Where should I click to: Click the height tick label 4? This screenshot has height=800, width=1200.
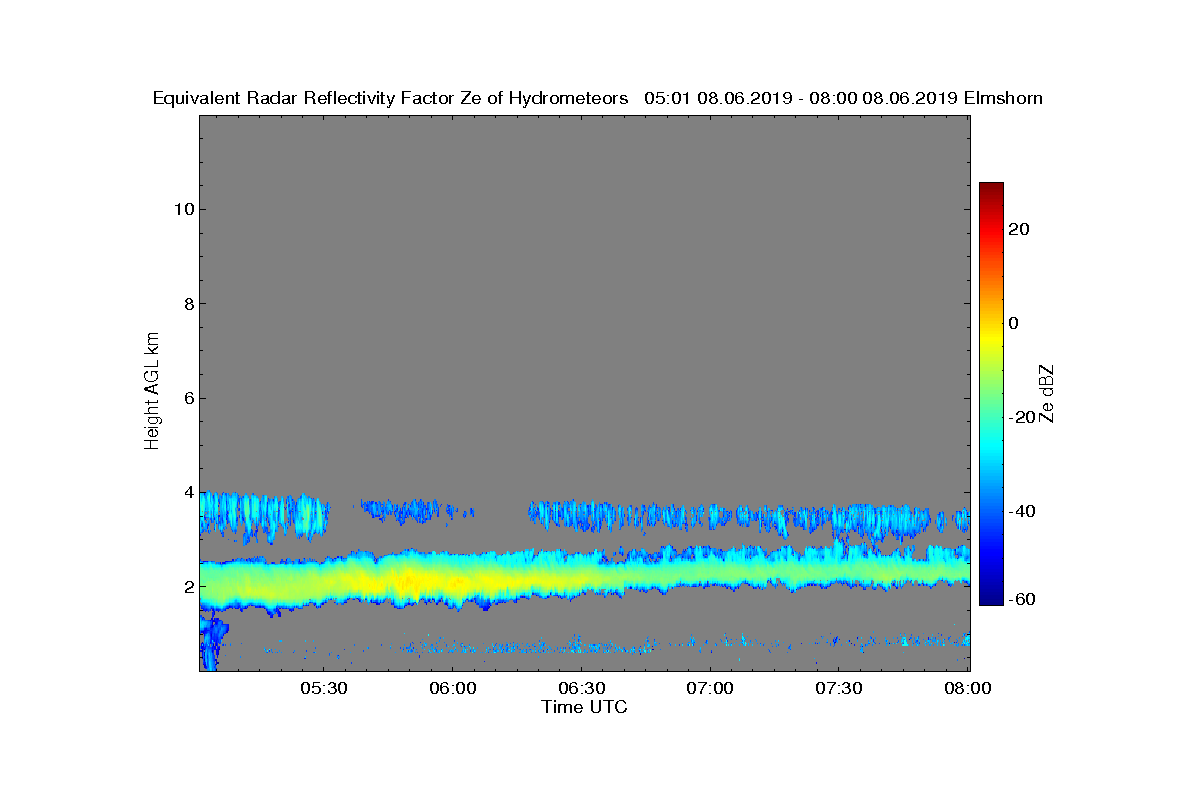click(x=187, y=492)
